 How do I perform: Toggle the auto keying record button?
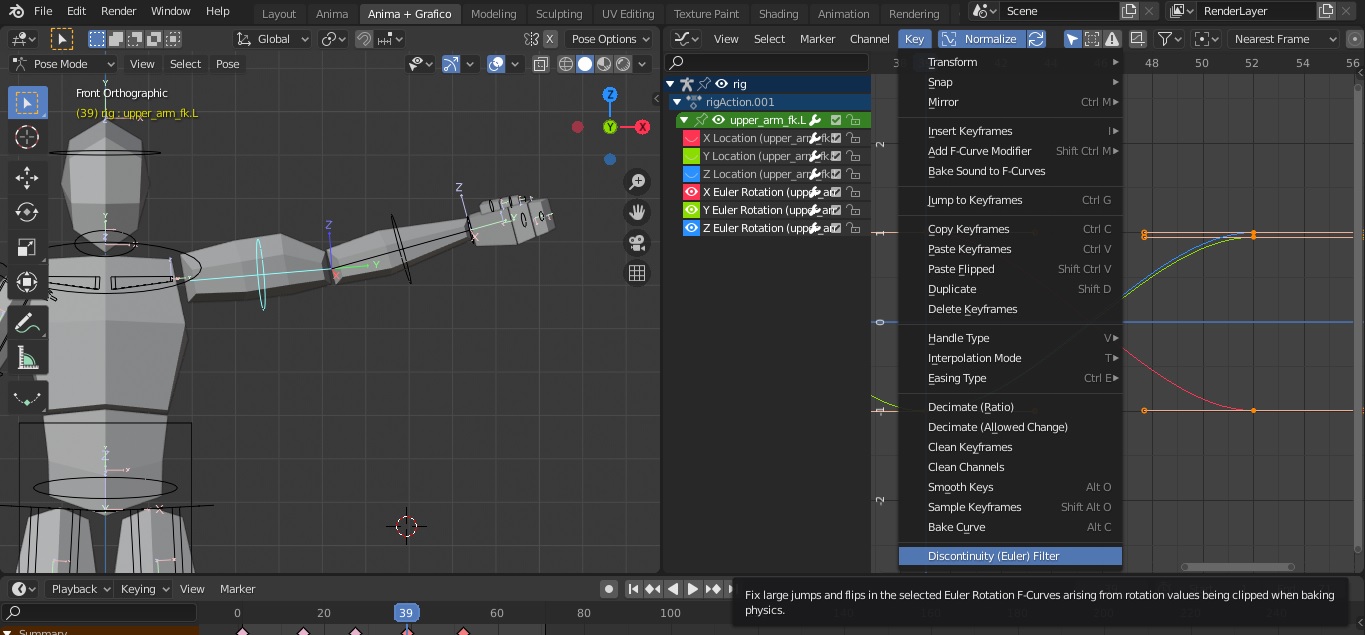pos(608,589)
